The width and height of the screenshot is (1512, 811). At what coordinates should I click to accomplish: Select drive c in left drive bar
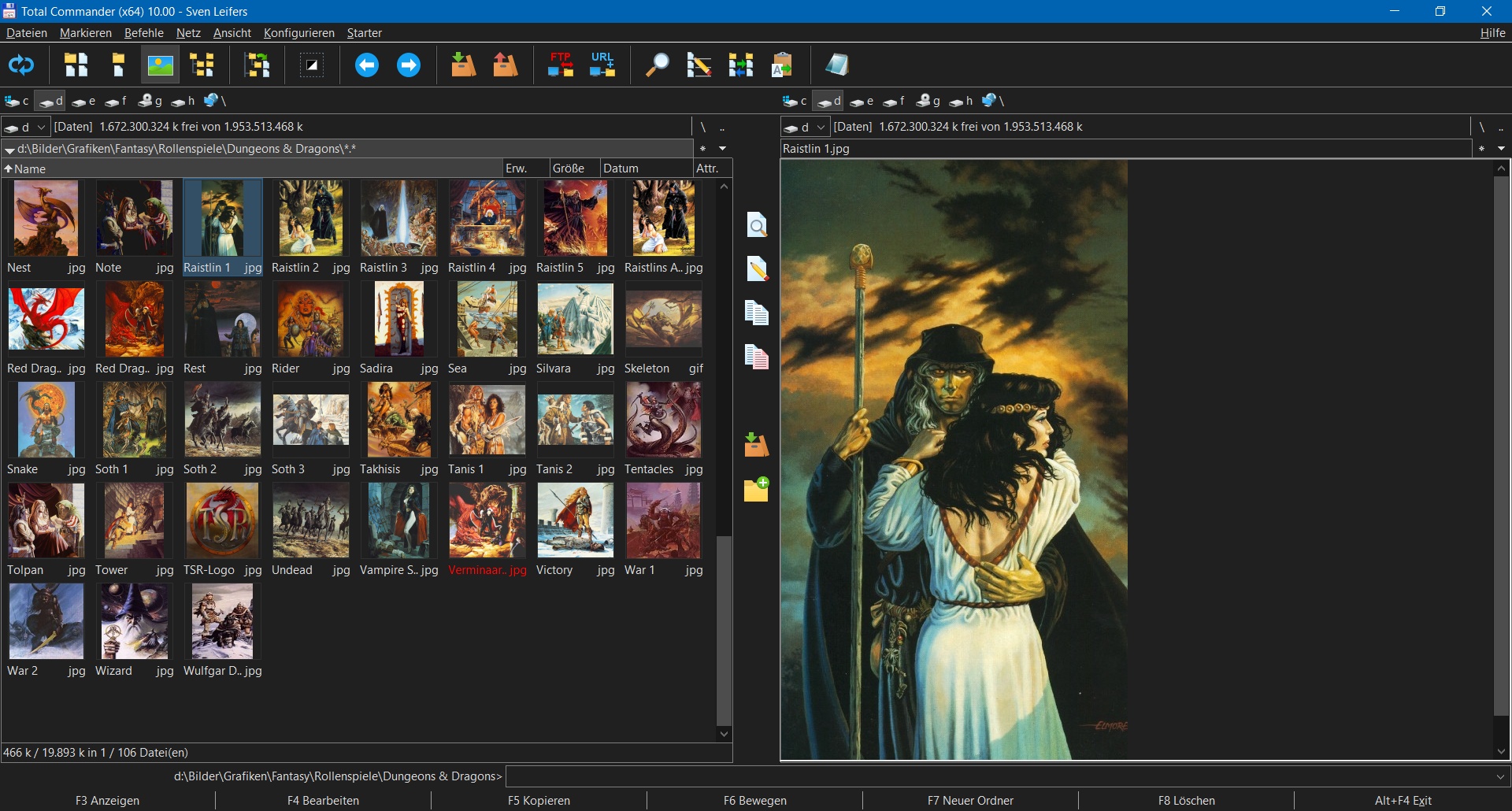[x=17, y=101]
